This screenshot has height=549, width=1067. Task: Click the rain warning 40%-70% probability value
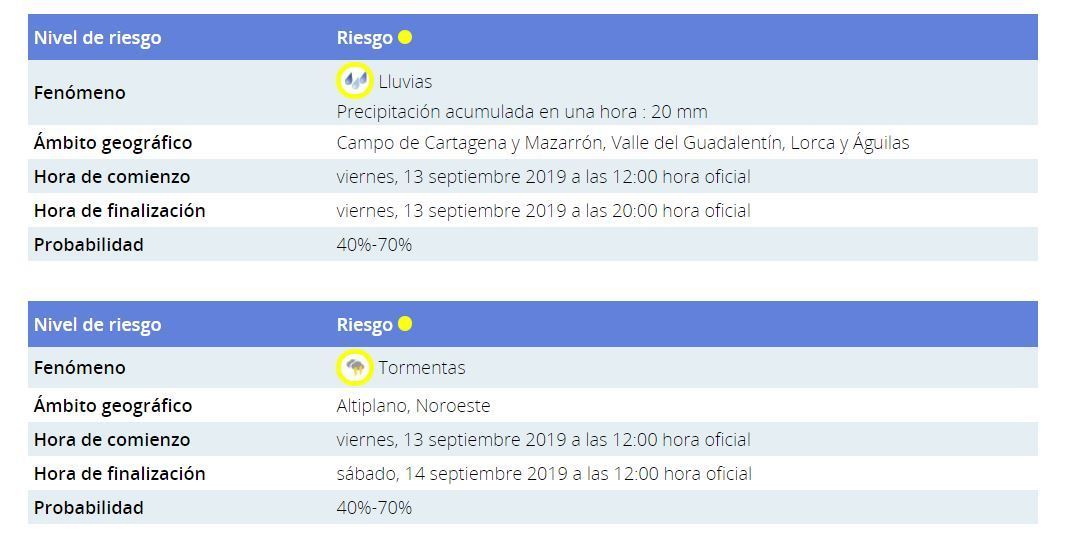coord(374,245)
